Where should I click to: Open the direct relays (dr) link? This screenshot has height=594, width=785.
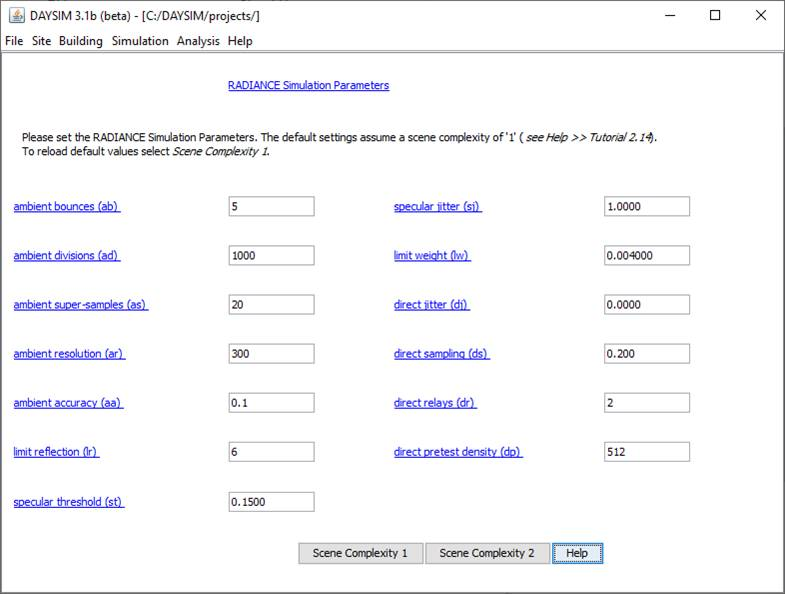coord(435,403)
